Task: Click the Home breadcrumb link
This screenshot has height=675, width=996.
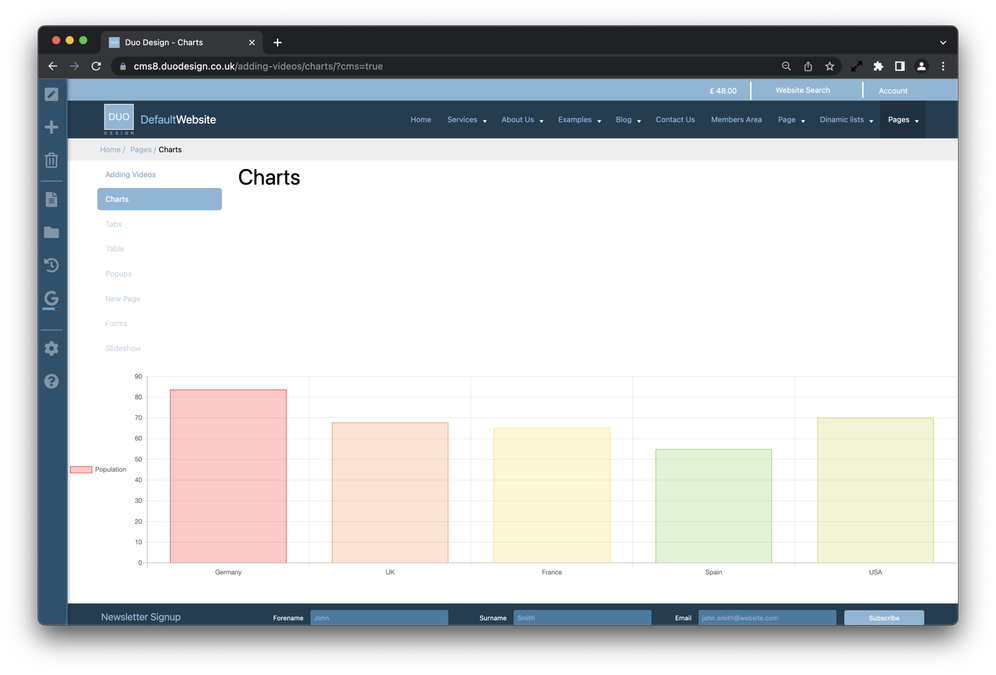Action: click(x=110, y=150)
